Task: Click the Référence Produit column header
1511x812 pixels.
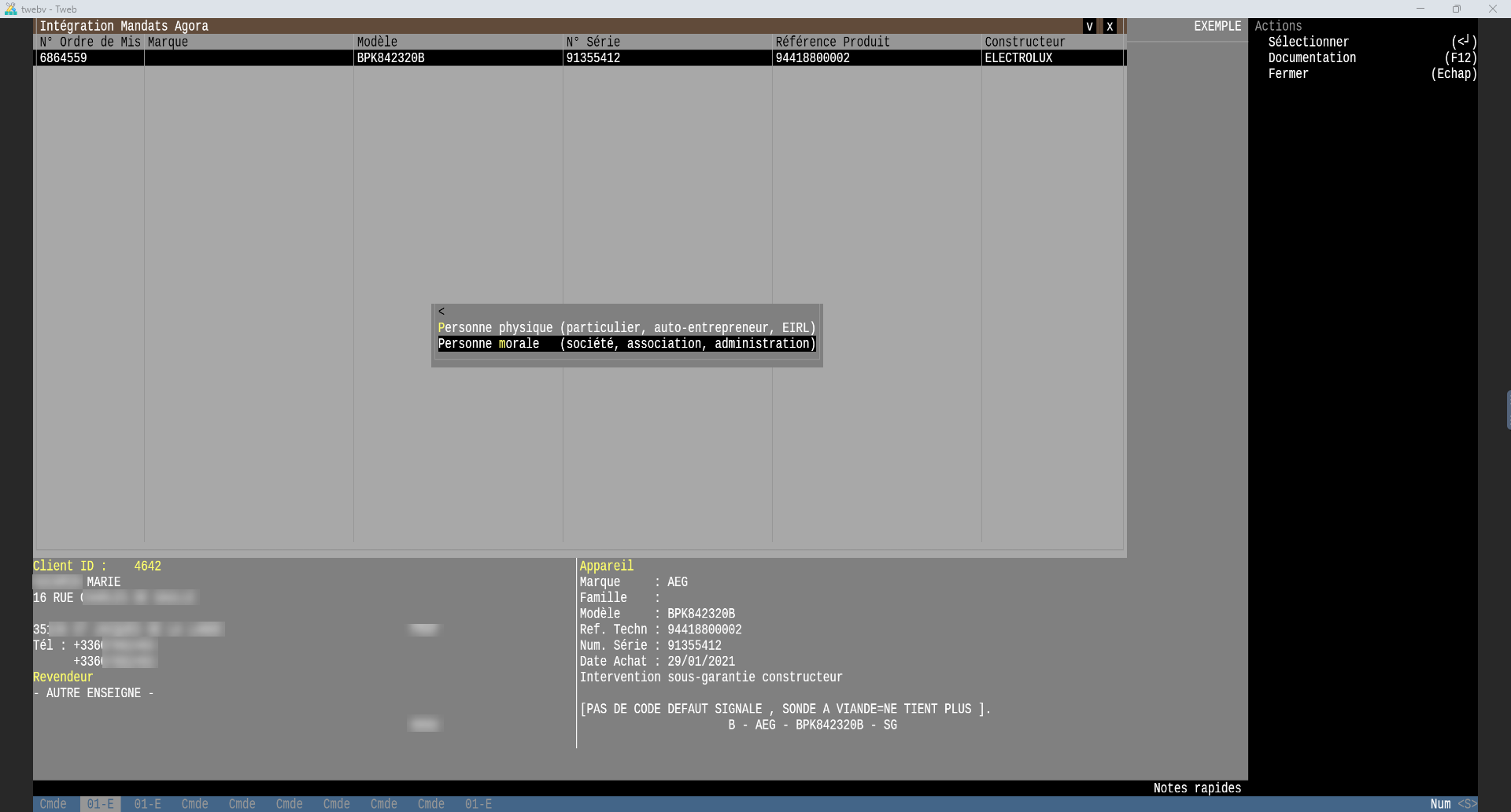Action: (x=833, y=42)
